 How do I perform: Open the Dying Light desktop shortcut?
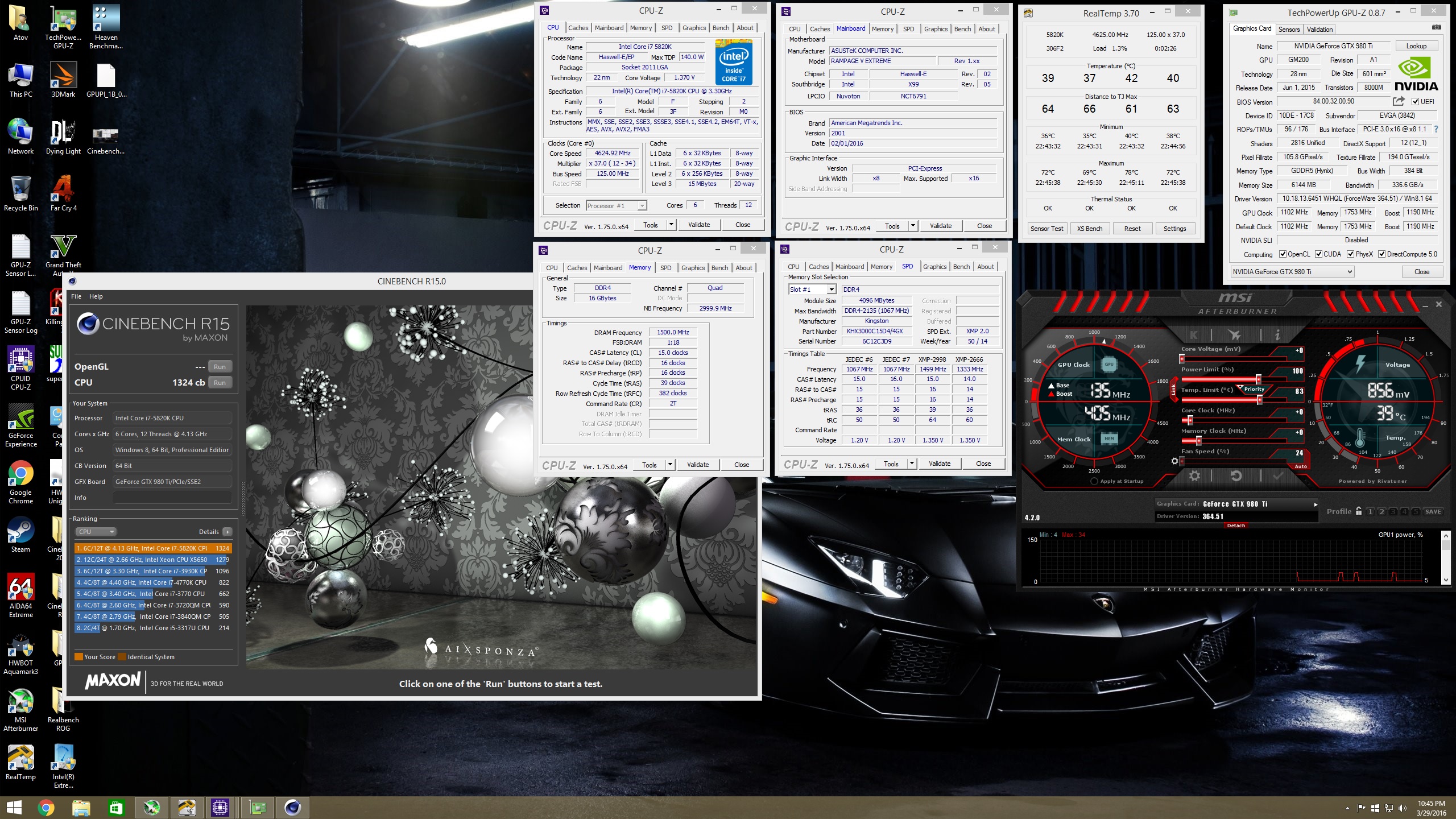point(63,137)
